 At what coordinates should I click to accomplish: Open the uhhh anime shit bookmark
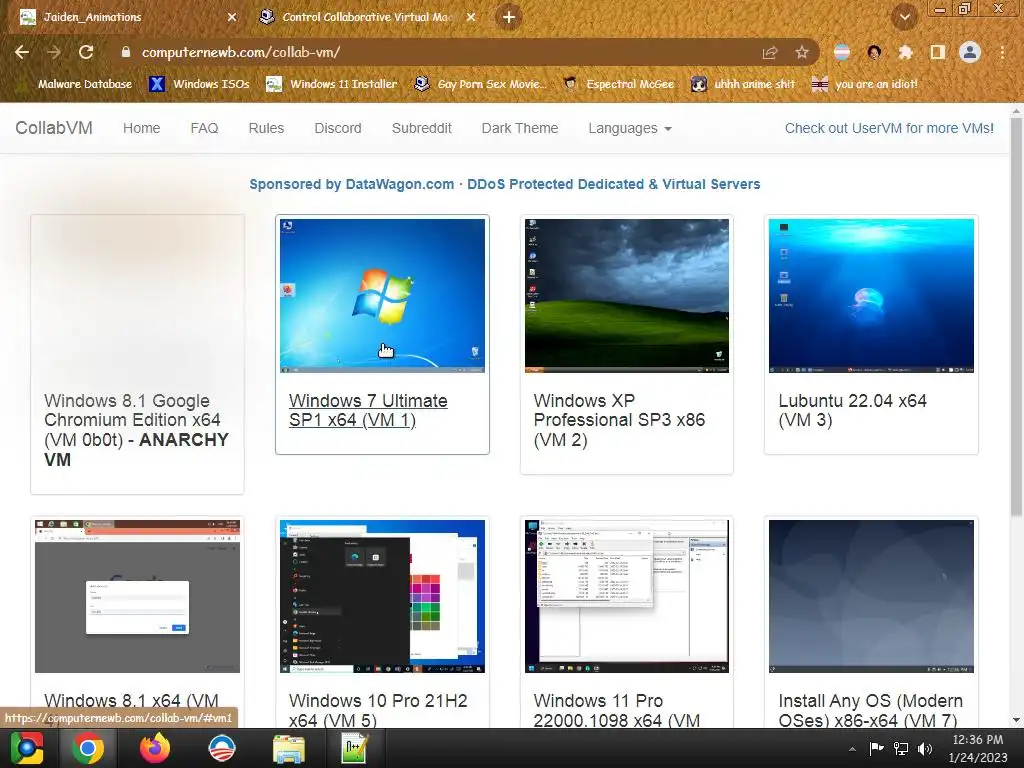(744, 84)
